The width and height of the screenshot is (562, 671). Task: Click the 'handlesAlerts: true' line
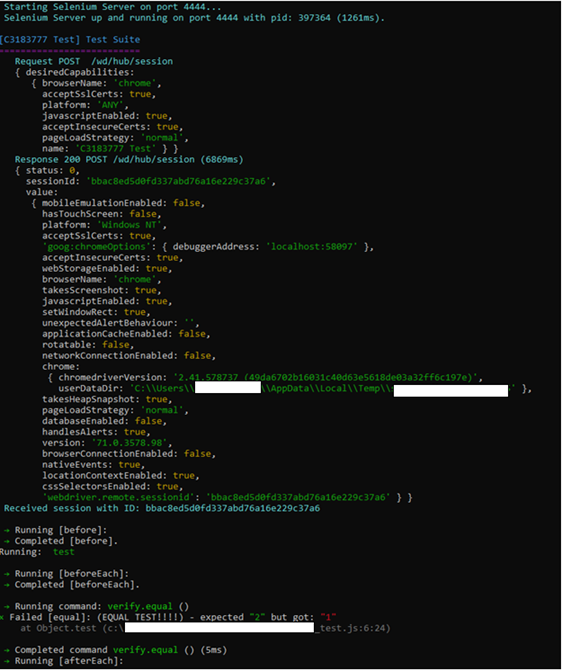click(x=96, y=432)
